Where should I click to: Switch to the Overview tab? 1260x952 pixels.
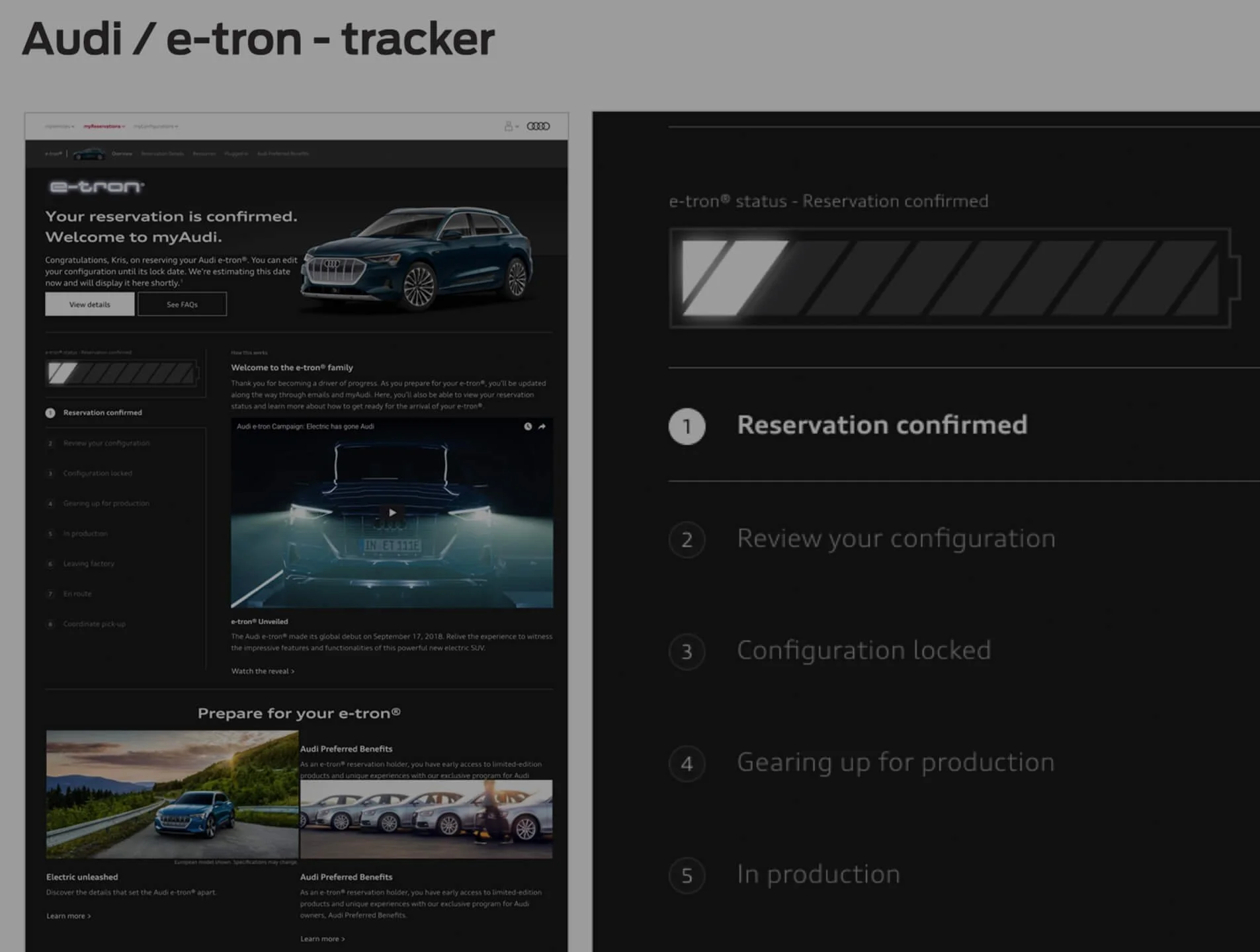122,153
